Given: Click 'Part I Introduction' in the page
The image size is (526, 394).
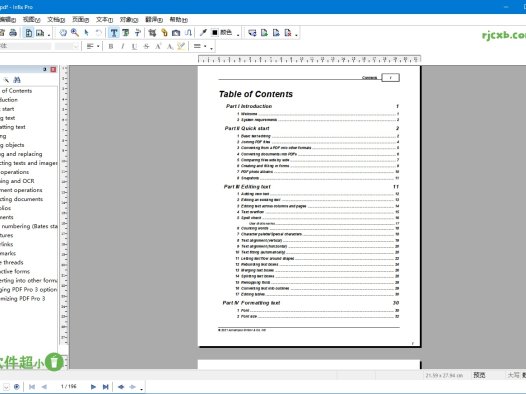Looking at the screenshot, I should (249, 106).
